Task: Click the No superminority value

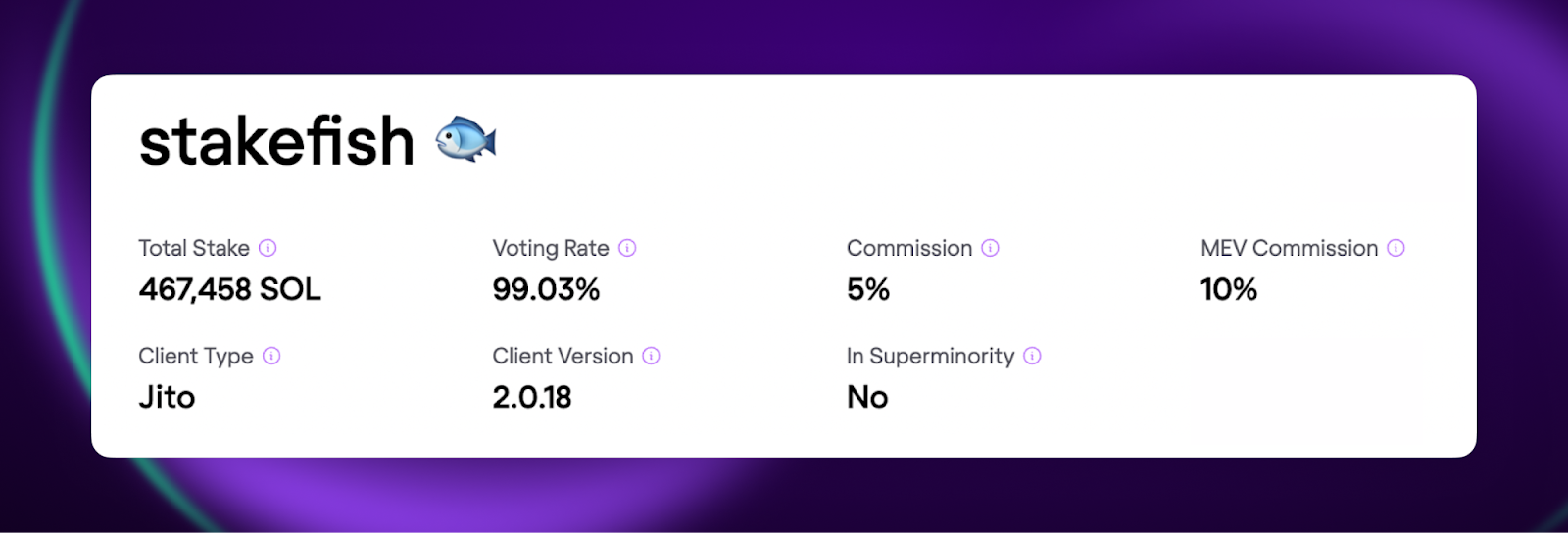Action: point(867,397)
